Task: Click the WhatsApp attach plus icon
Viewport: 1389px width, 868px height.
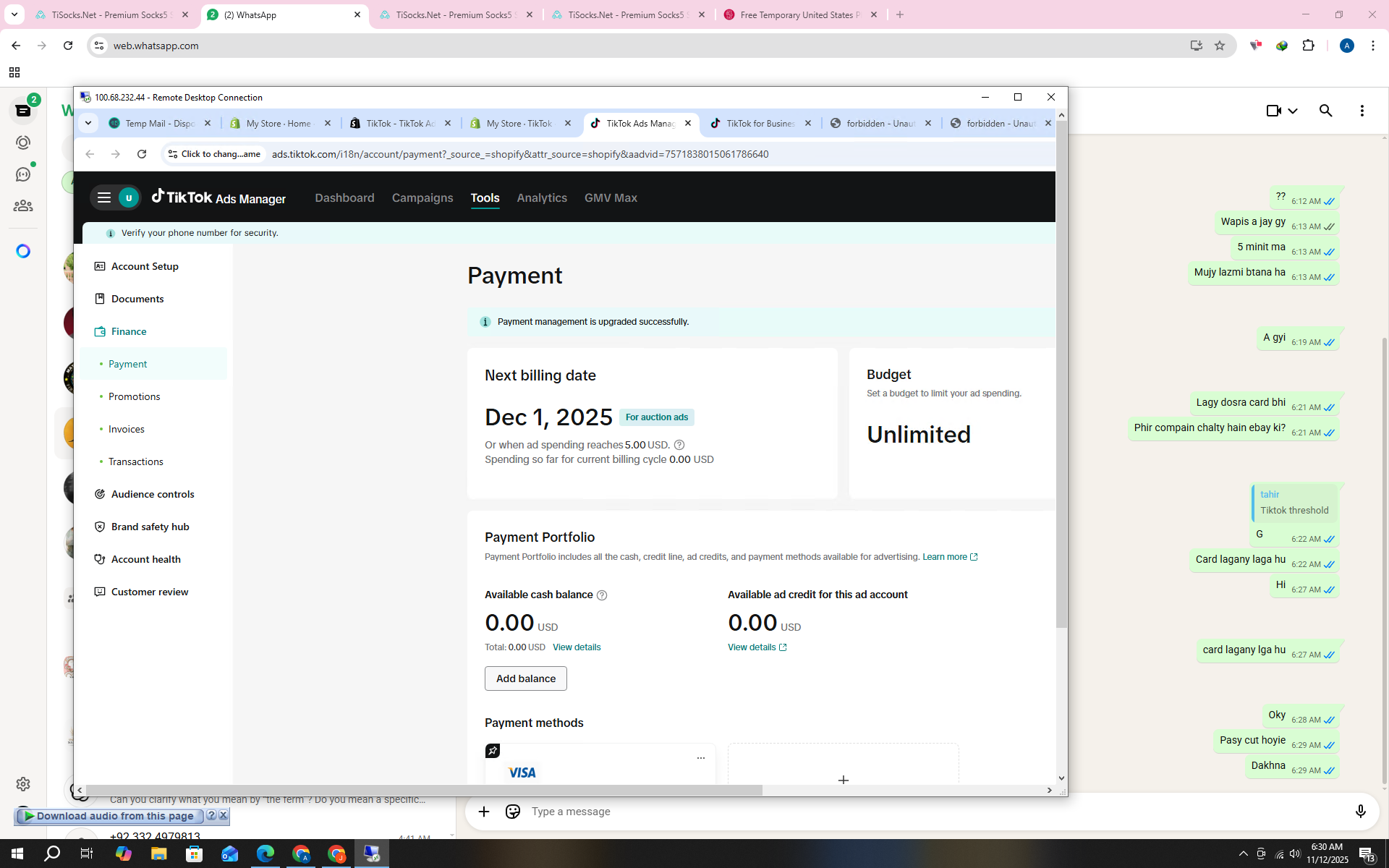Action: [484, 812]
